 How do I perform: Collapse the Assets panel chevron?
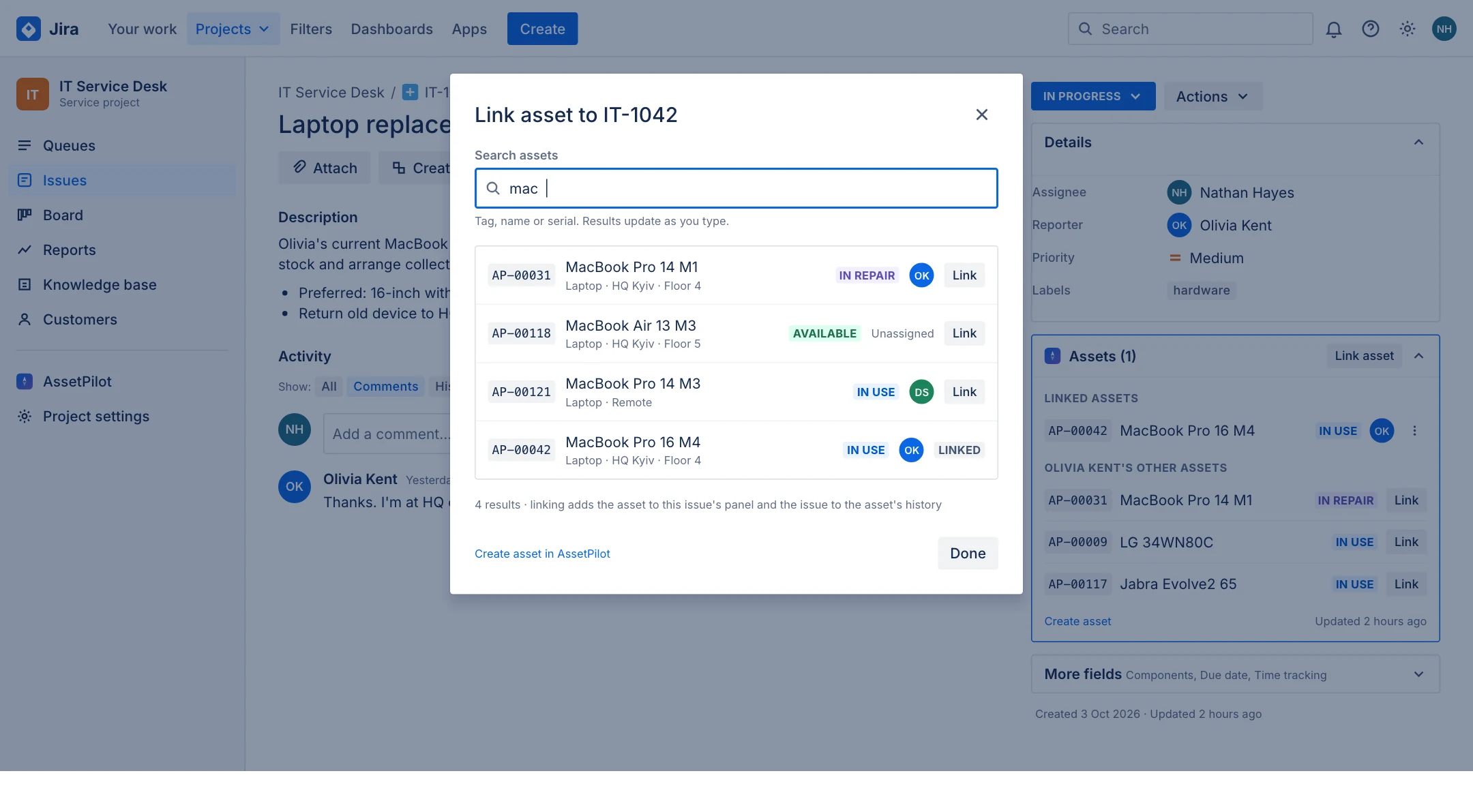(x=1418, y=356)
